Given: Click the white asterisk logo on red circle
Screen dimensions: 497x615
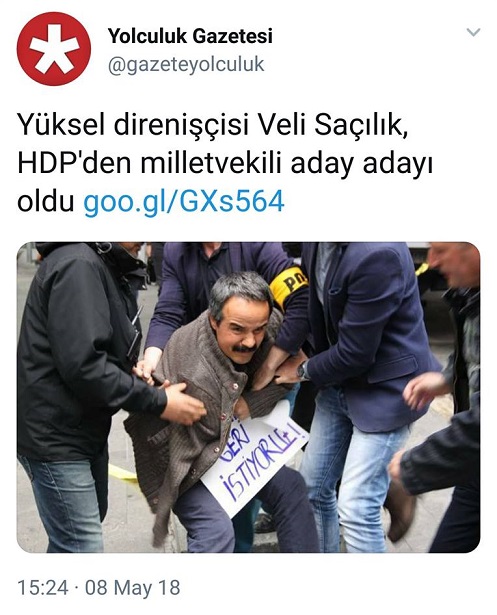Looking at the screenshot, I should (54, 49).
